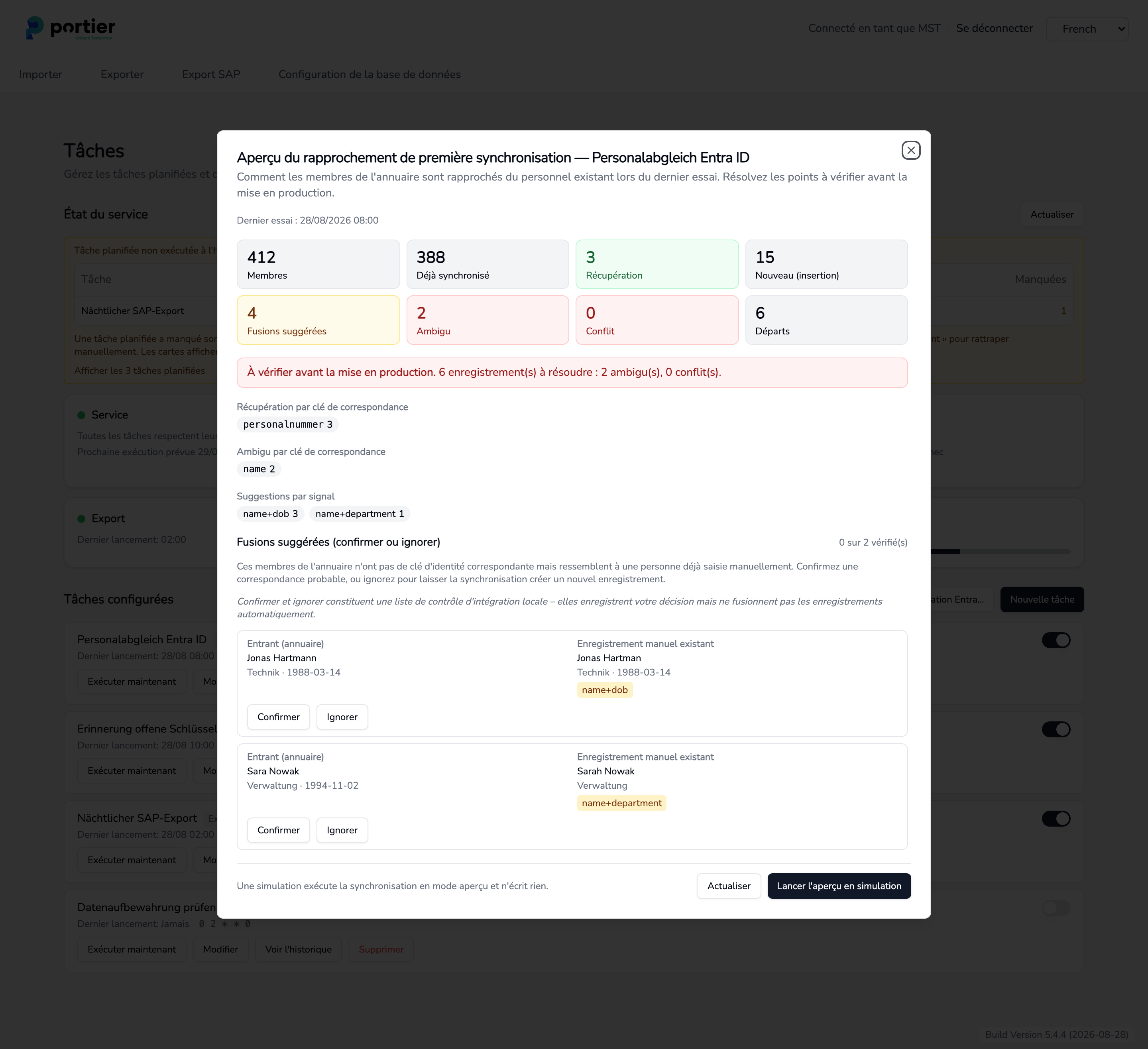The image size is (1148, 1049).
Task: Click the existing record name Jonas Hartman
Action: click(609, 658)
